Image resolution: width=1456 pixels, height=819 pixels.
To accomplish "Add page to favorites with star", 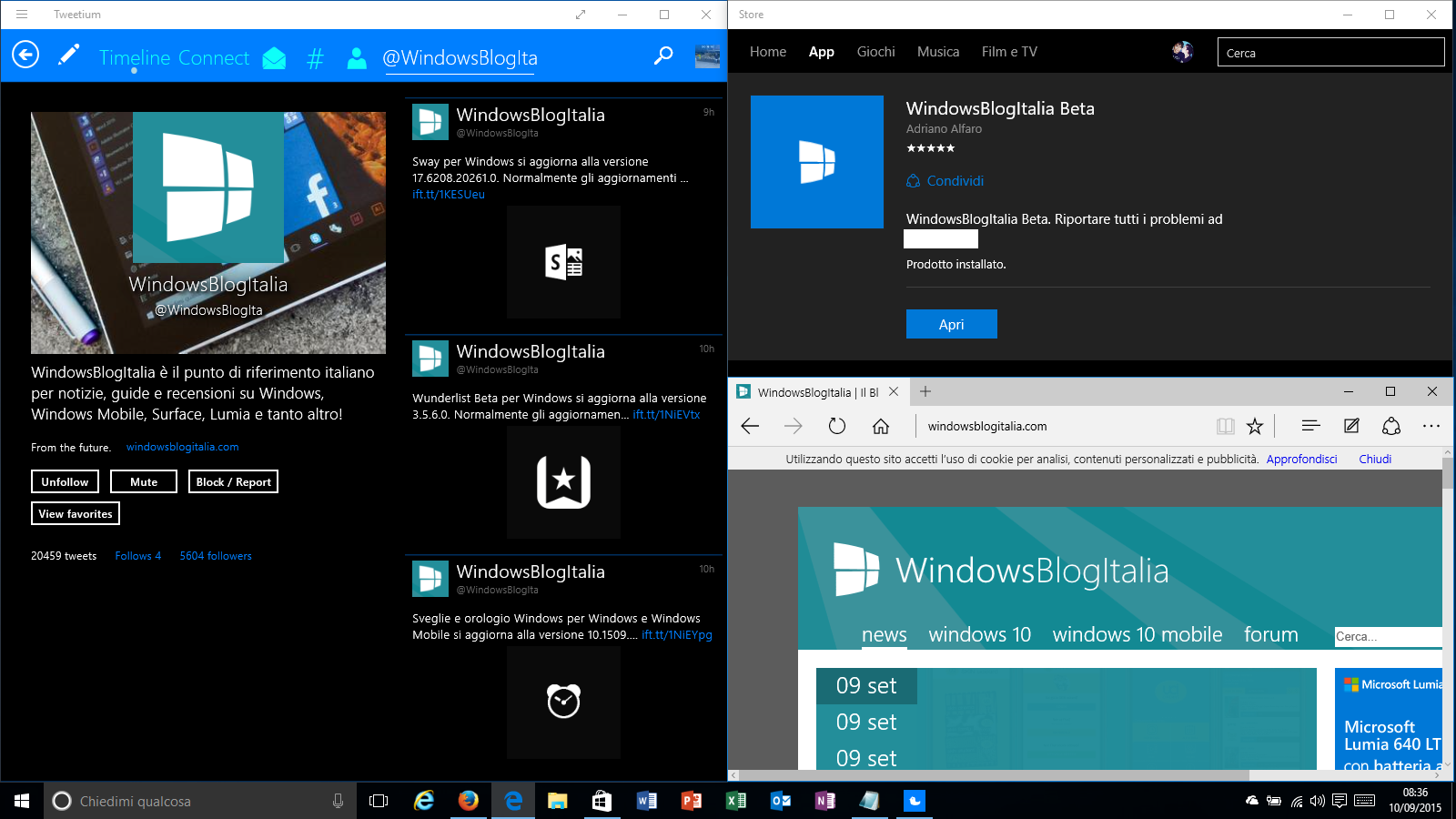I will (1255, 426).
